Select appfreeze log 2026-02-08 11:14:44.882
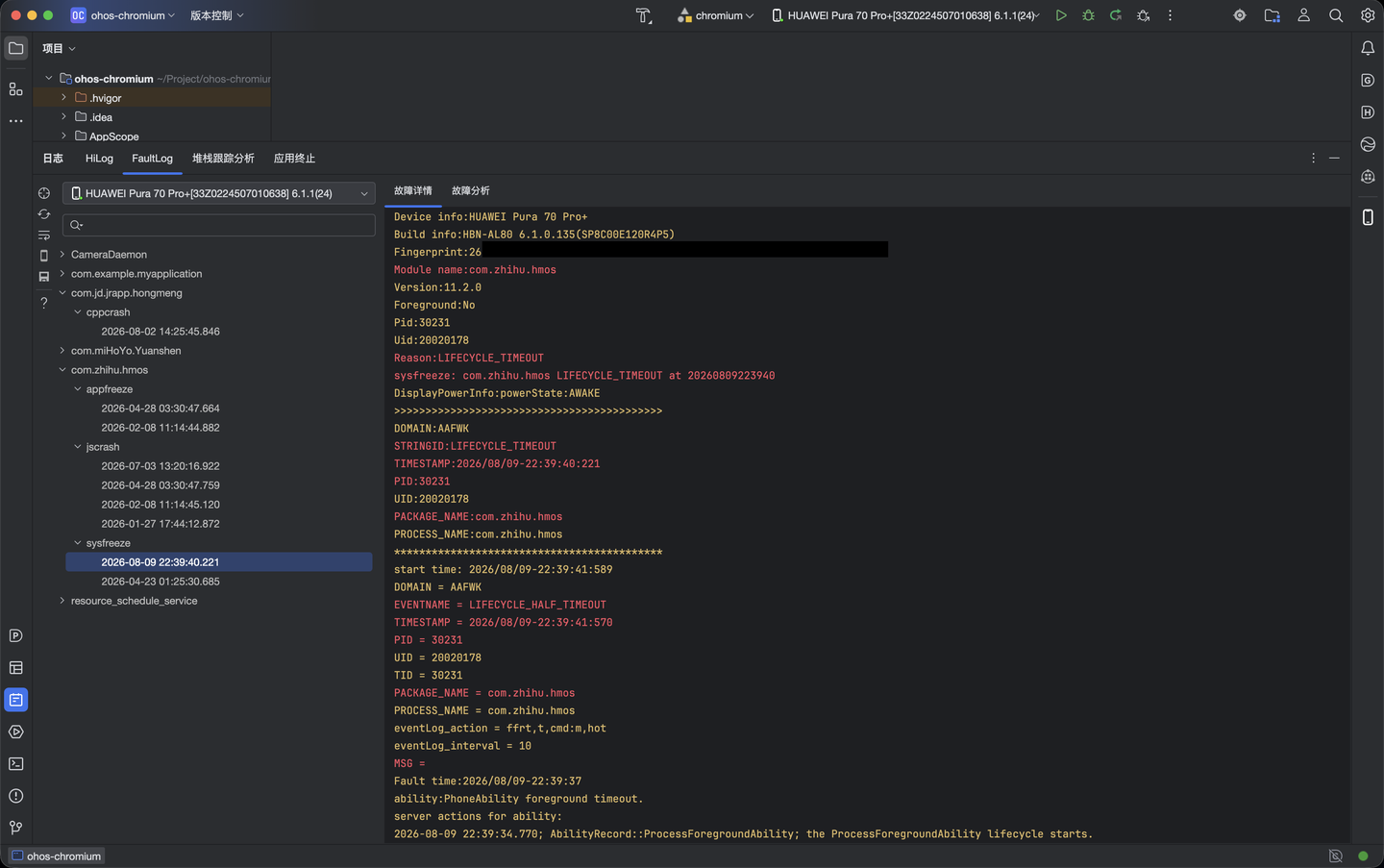 [161, 428]
